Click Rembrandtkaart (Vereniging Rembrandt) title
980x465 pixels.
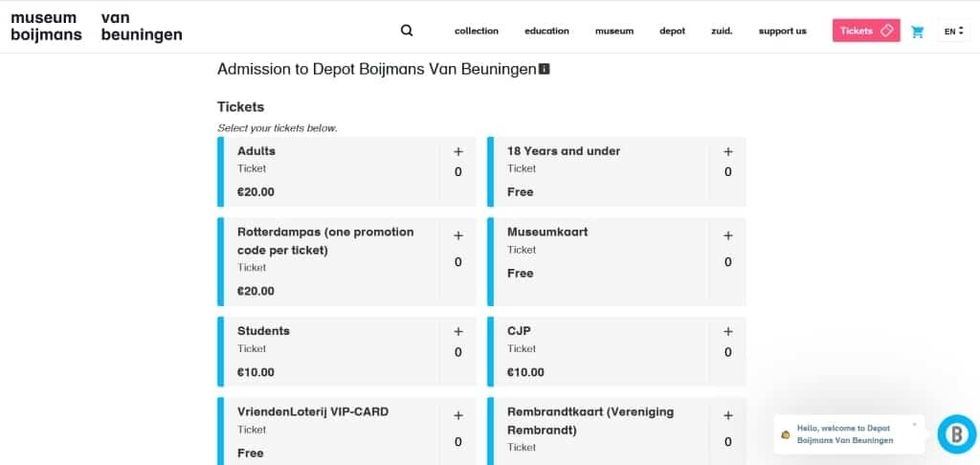pos(591,421)
